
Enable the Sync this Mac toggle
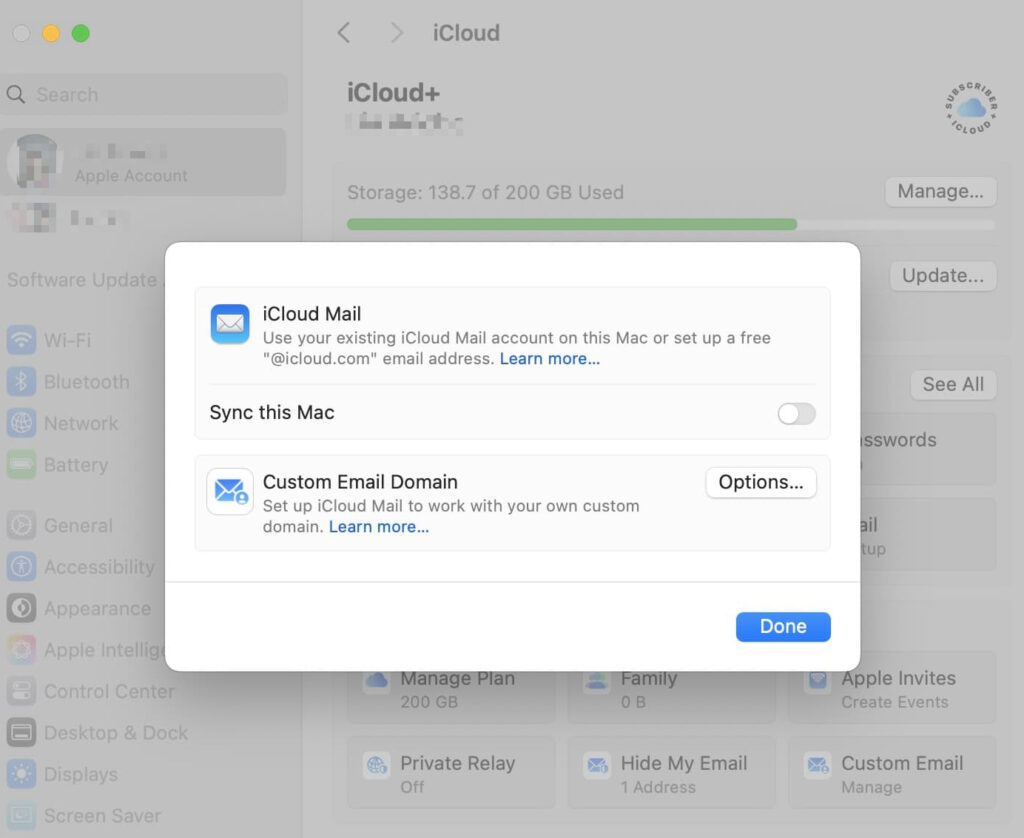[796, 413]
